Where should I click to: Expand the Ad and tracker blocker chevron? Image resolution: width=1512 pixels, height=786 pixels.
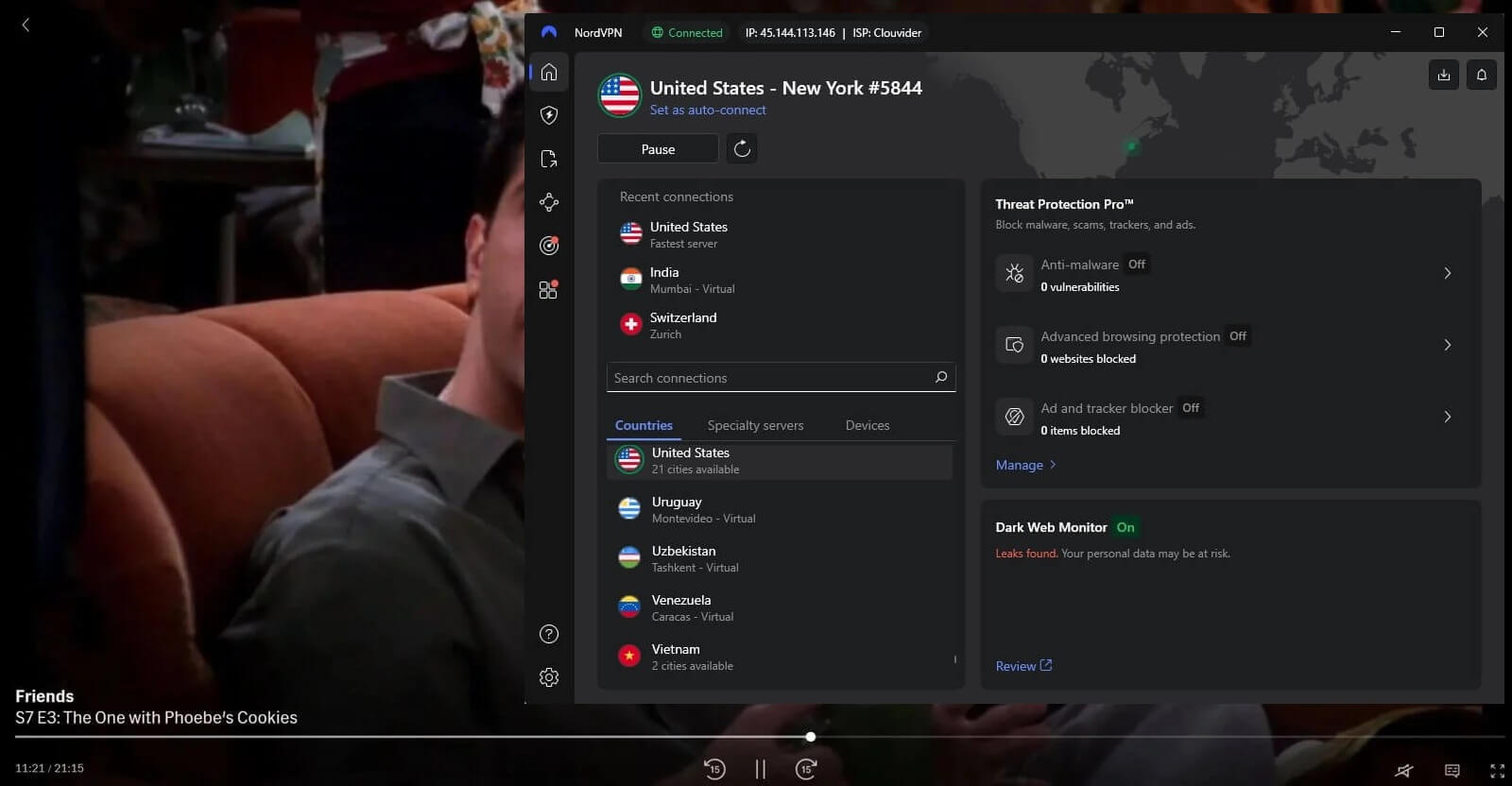pos(1448,417)
